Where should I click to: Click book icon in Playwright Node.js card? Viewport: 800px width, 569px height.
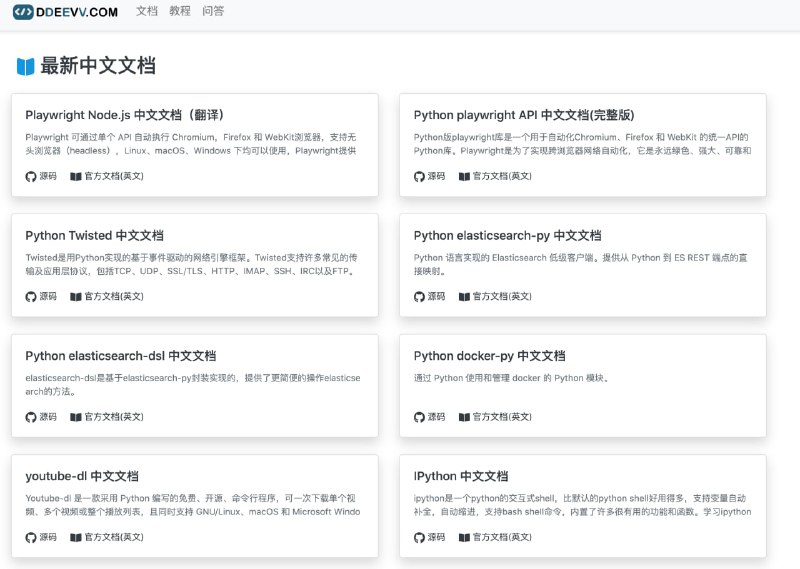click(76, 177)
